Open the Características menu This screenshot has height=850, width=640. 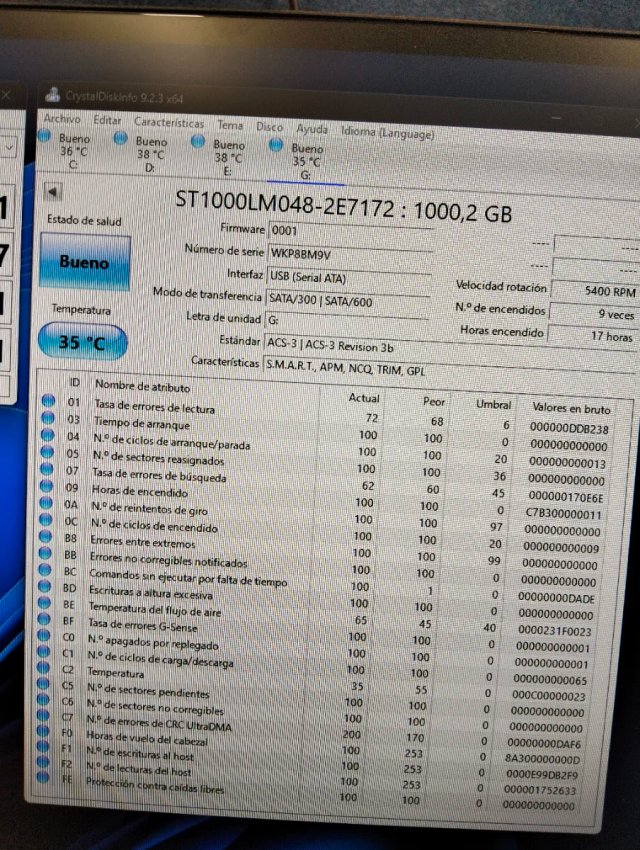pyautogui.click(x=169, y=123)
